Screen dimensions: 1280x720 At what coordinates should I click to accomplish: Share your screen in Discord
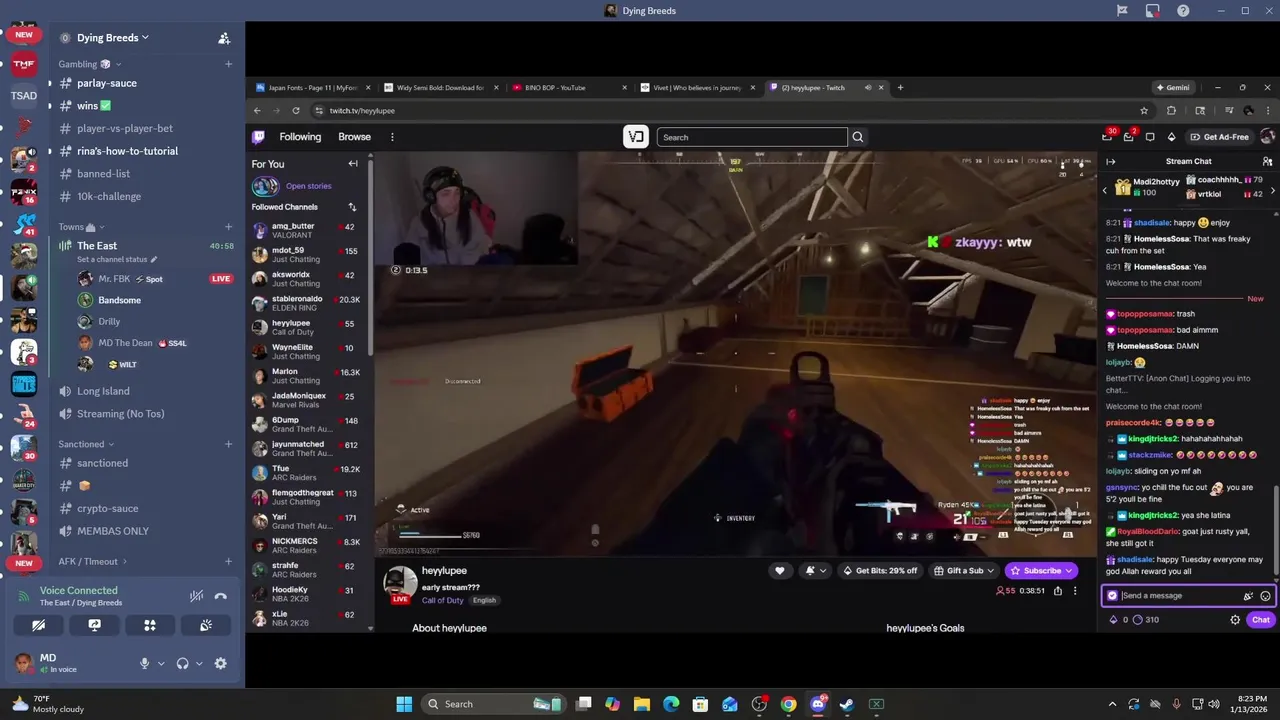(x=94, y=625)
